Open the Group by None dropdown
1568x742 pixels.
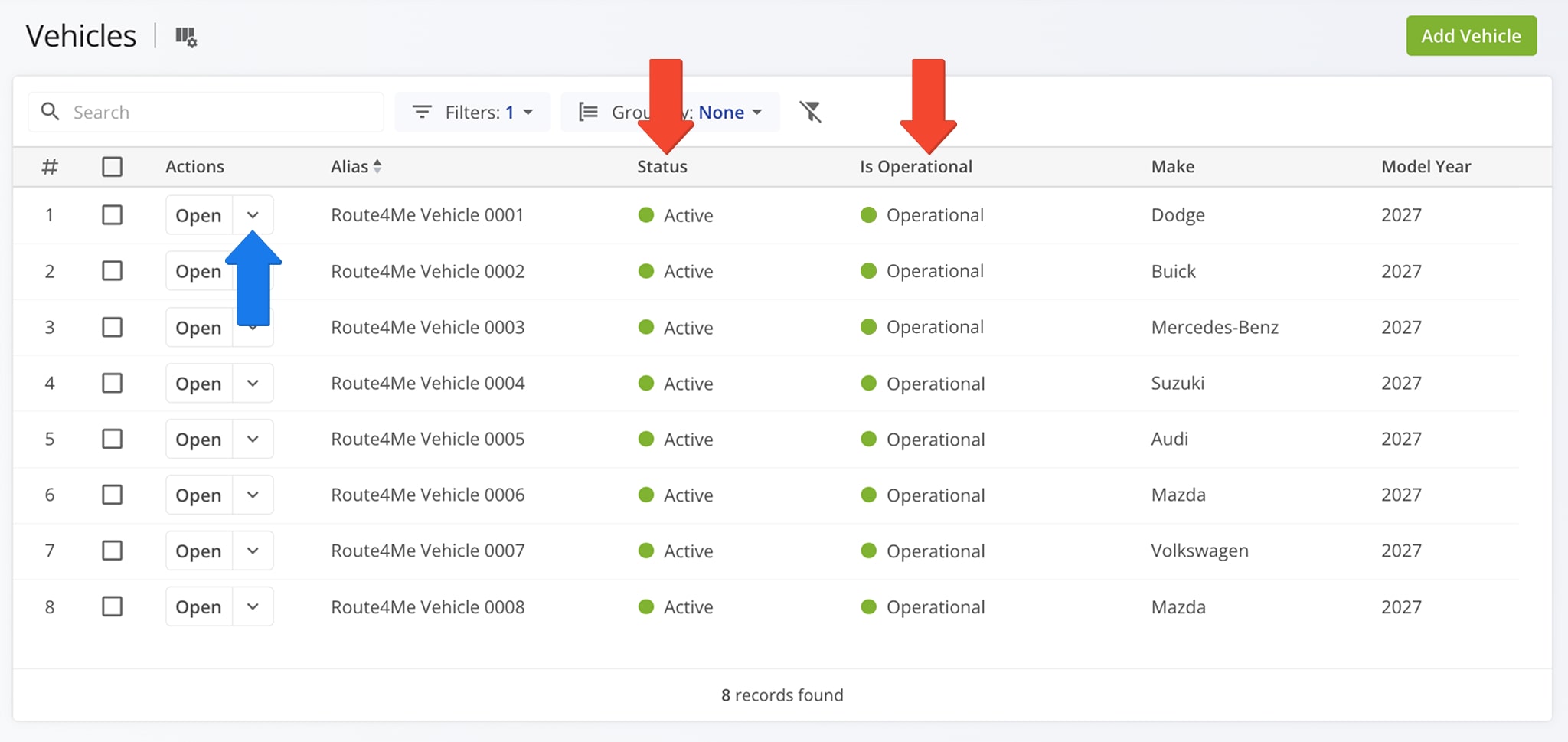pos(670,112)
